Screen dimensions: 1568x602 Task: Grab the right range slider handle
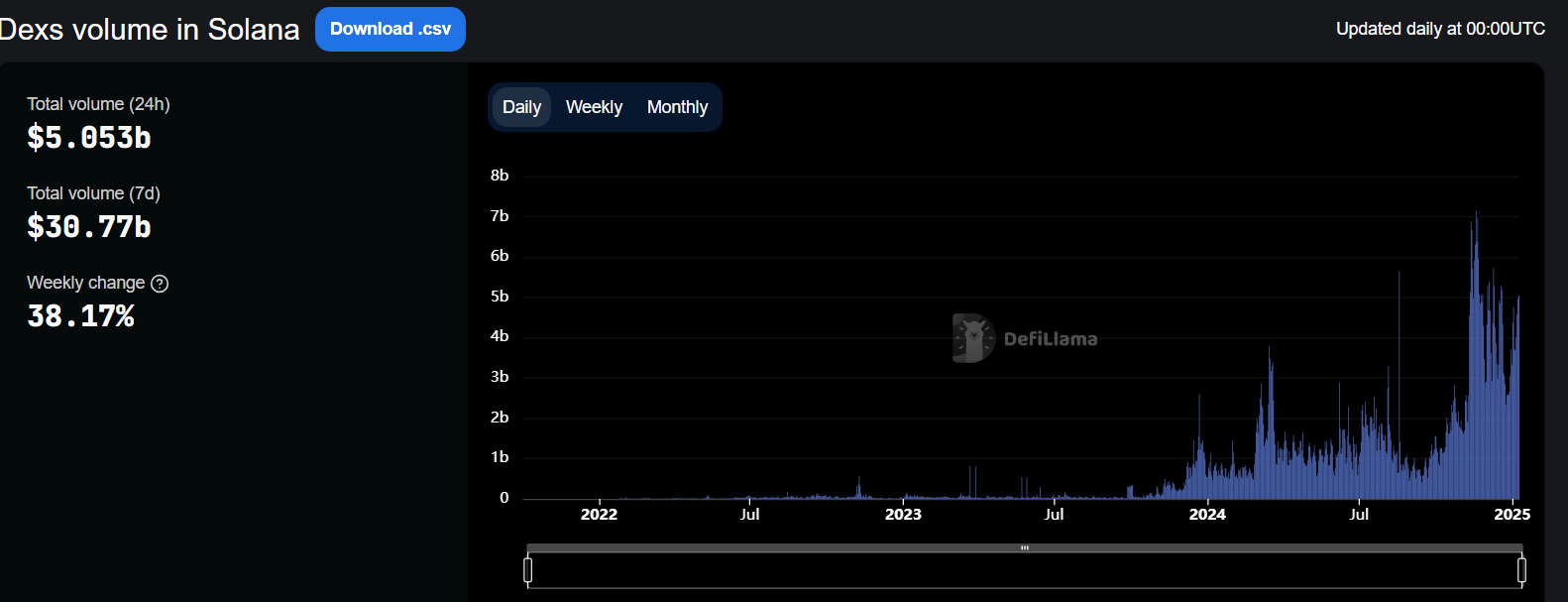pyautogui.click(x=1521, y=569)
